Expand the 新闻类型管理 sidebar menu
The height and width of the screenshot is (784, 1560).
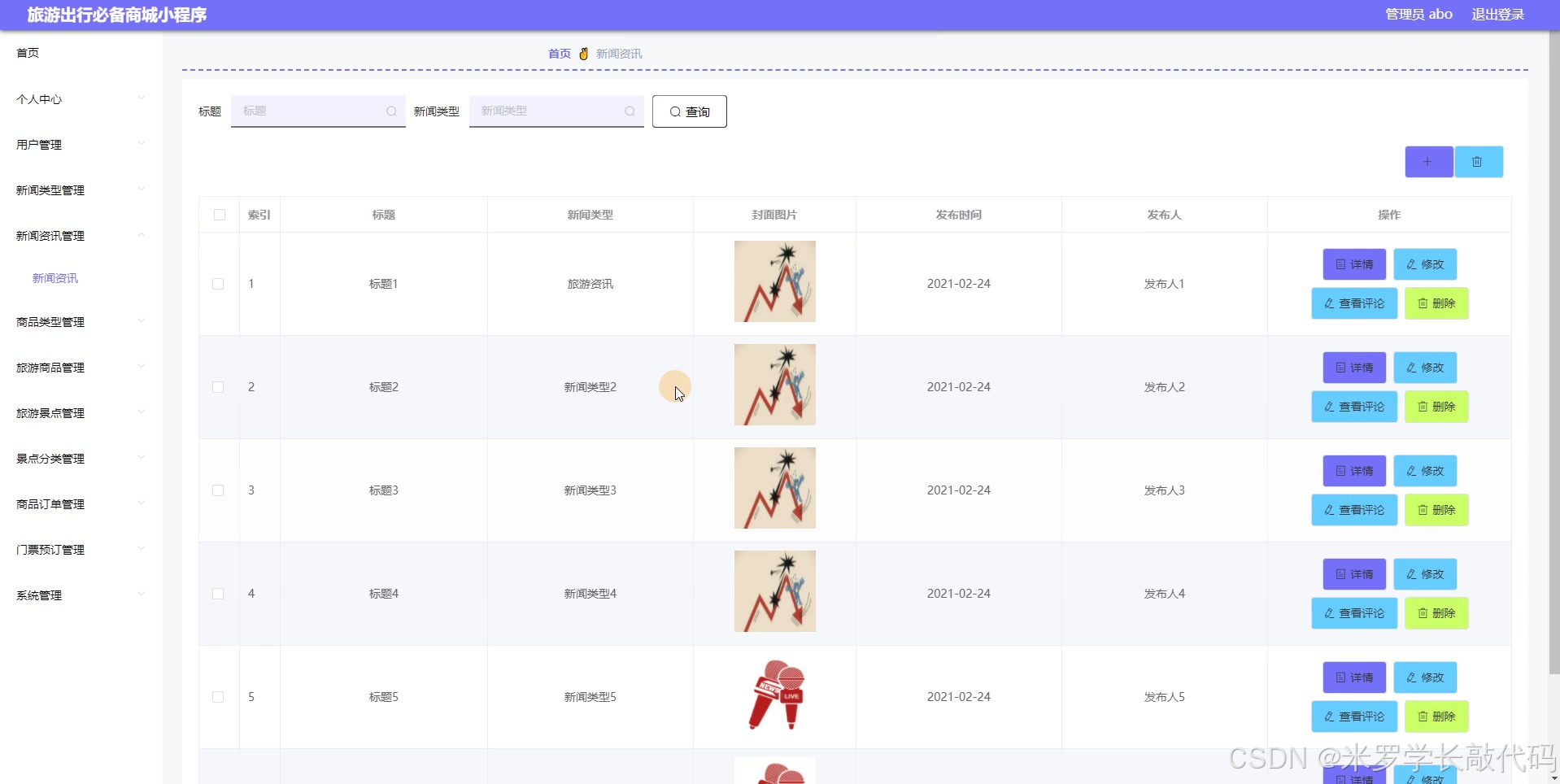click(x=81, y=190)
